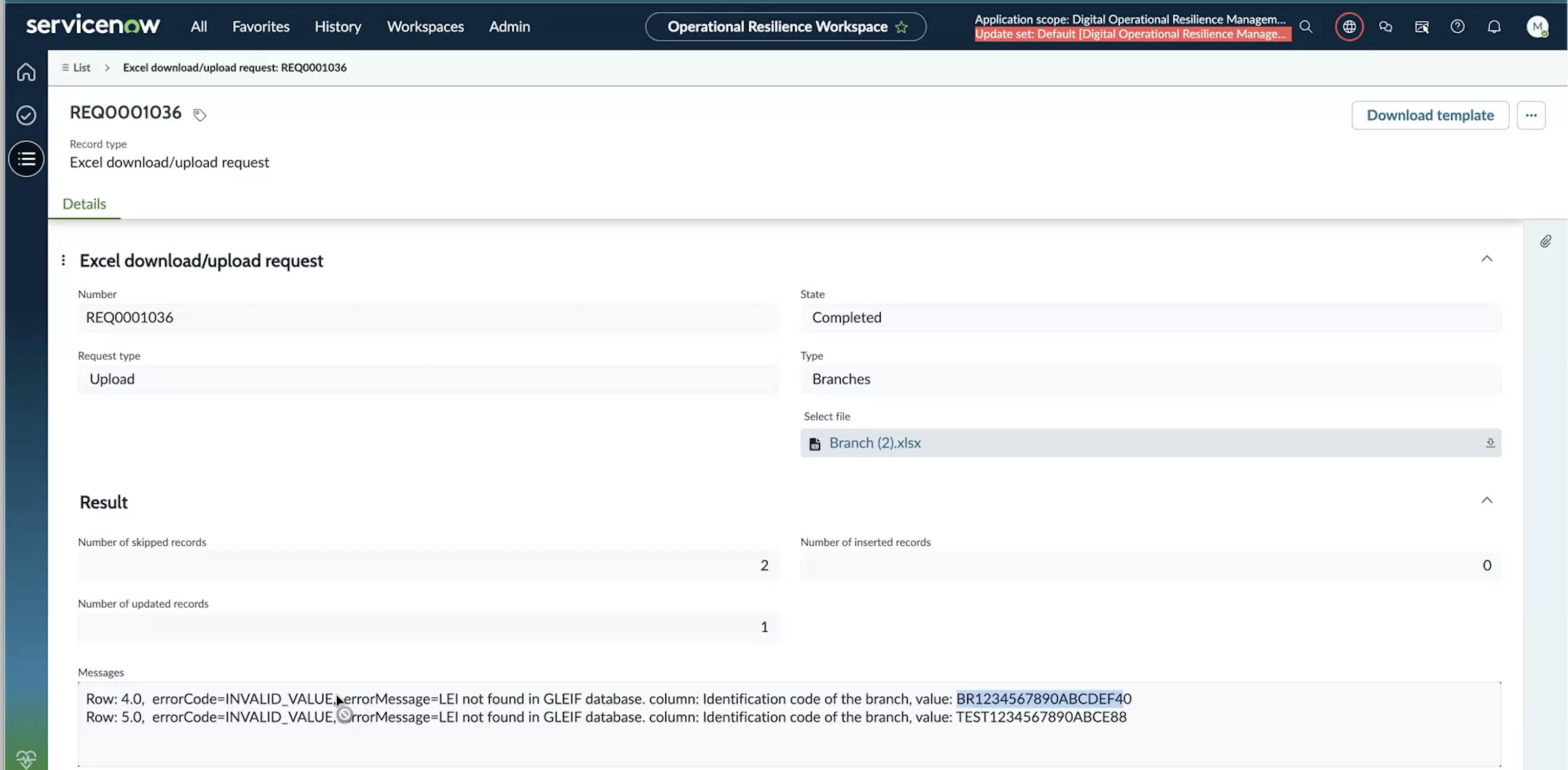1568x770 pixels.
Task: Click the spreadsheet file icon beside Branch (2).xlsx
Action: 815,443
